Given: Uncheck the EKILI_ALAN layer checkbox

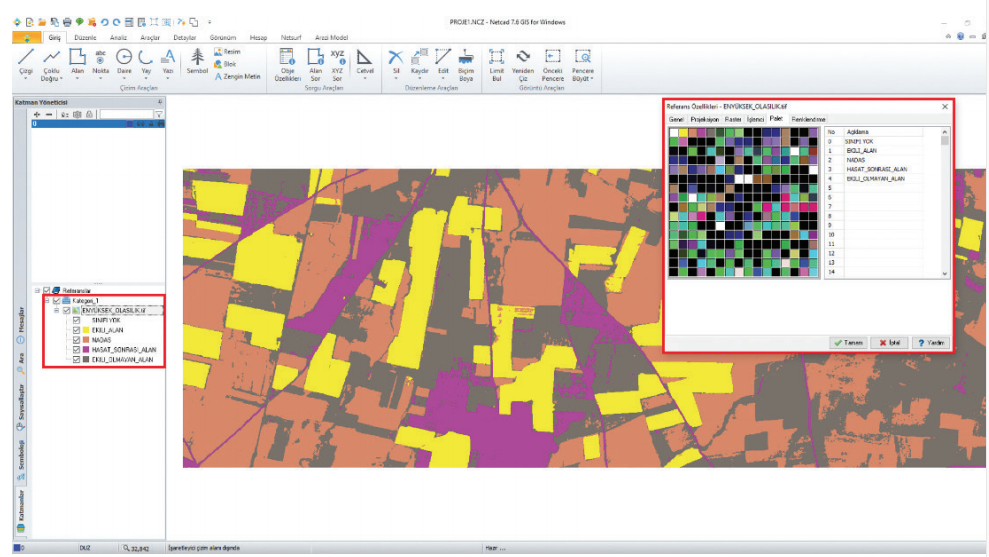Looking at the screenshot, I should click(77, 329).
